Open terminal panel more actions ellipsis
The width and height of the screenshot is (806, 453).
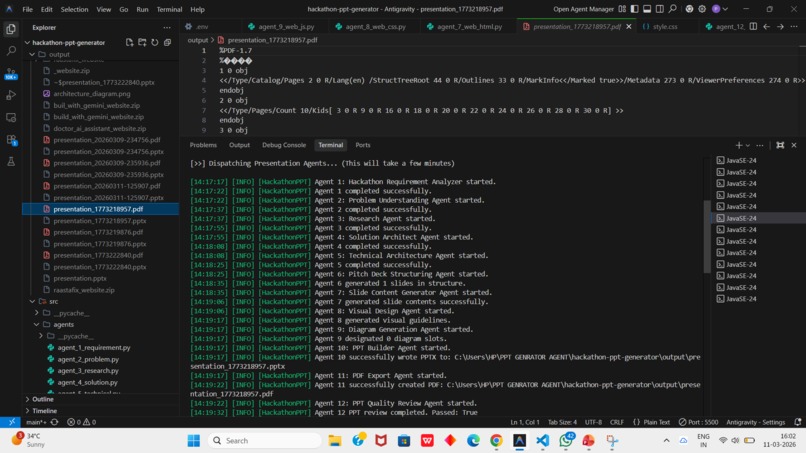pos(760,145)
